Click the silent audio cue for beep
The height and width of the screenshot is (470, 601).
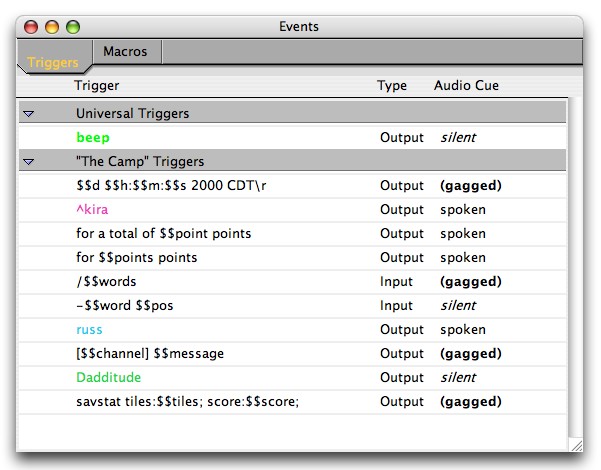(458, 138)
